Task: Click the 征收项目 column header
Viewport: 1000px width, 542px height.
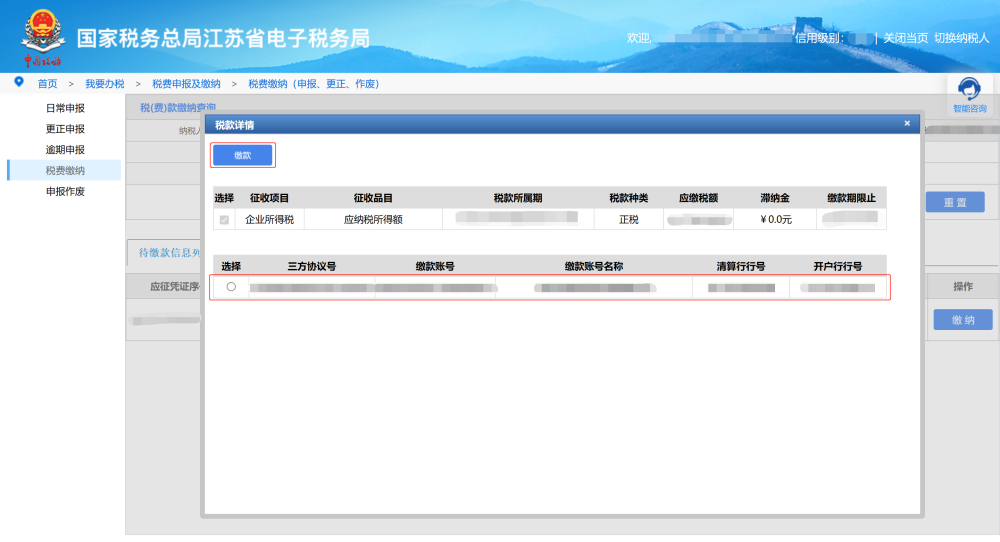Action: [x=269, y=198]
